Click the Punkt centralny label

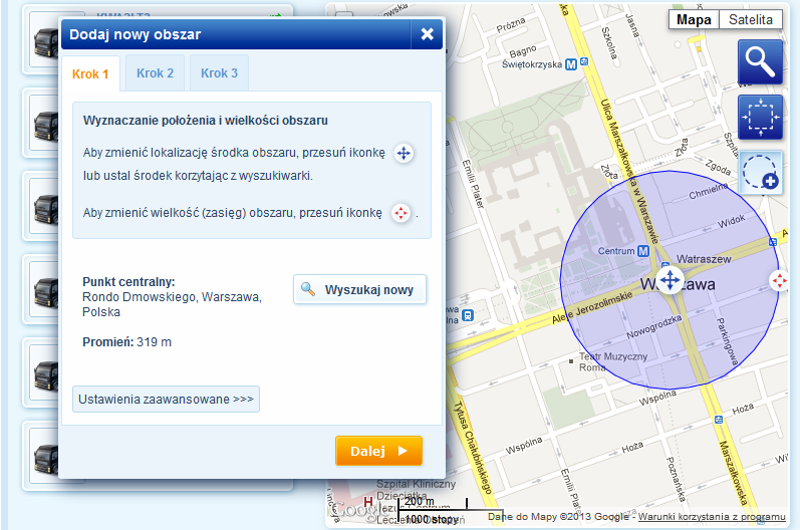tap(129, 282)
